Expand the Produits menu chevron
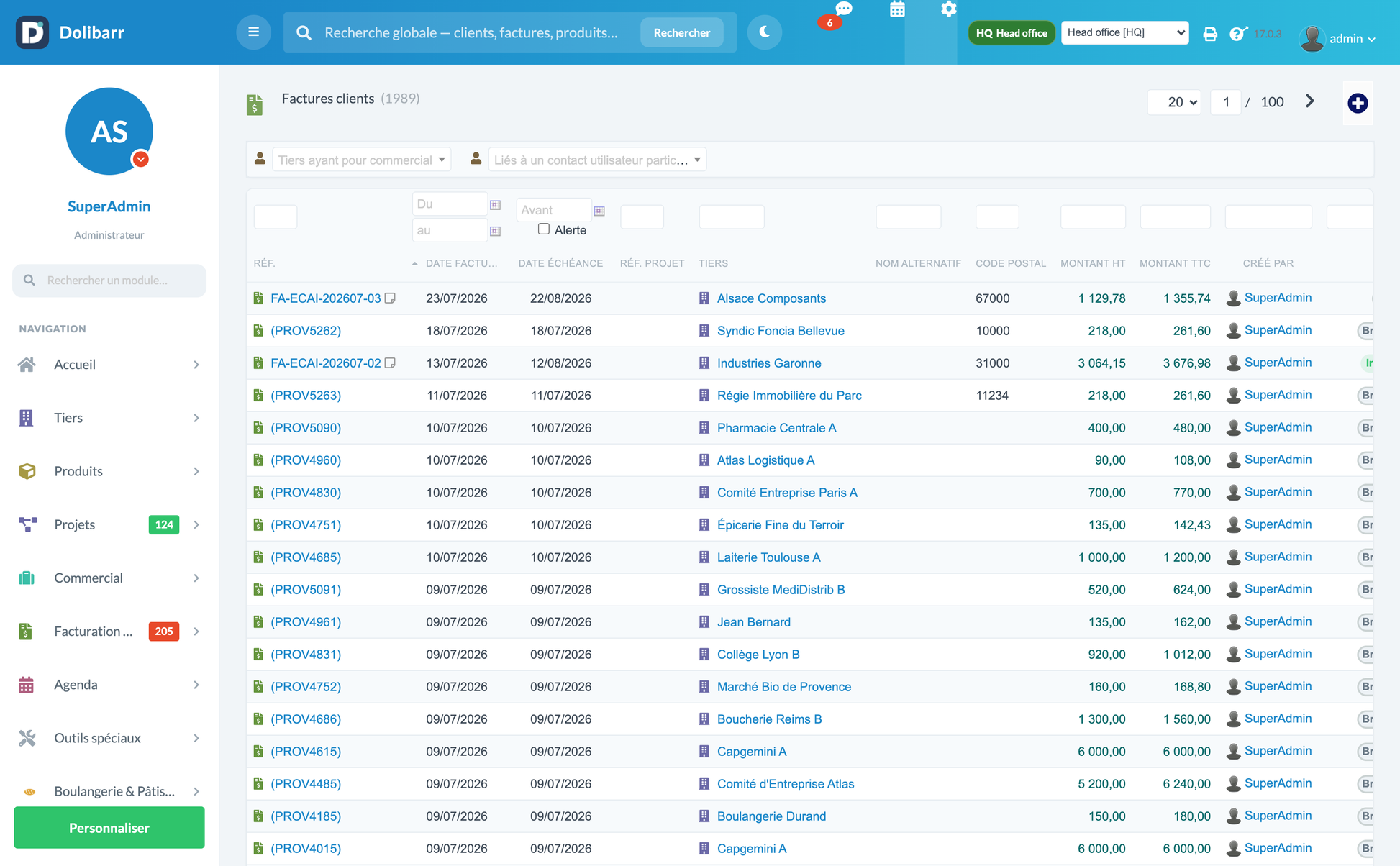Viewport: 1400px width, 866px height. coord(196,471)
